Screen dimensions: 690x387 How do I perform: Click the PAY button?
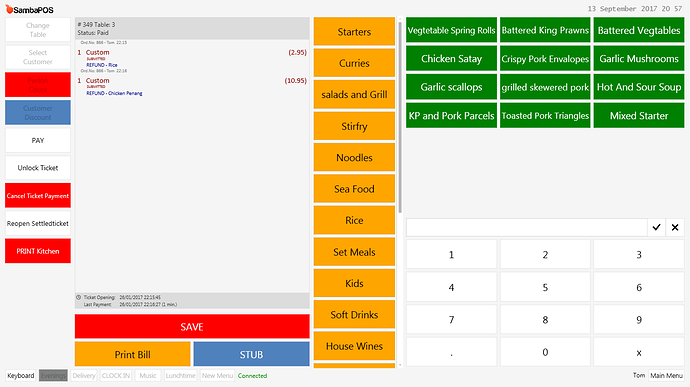[38, 140]
